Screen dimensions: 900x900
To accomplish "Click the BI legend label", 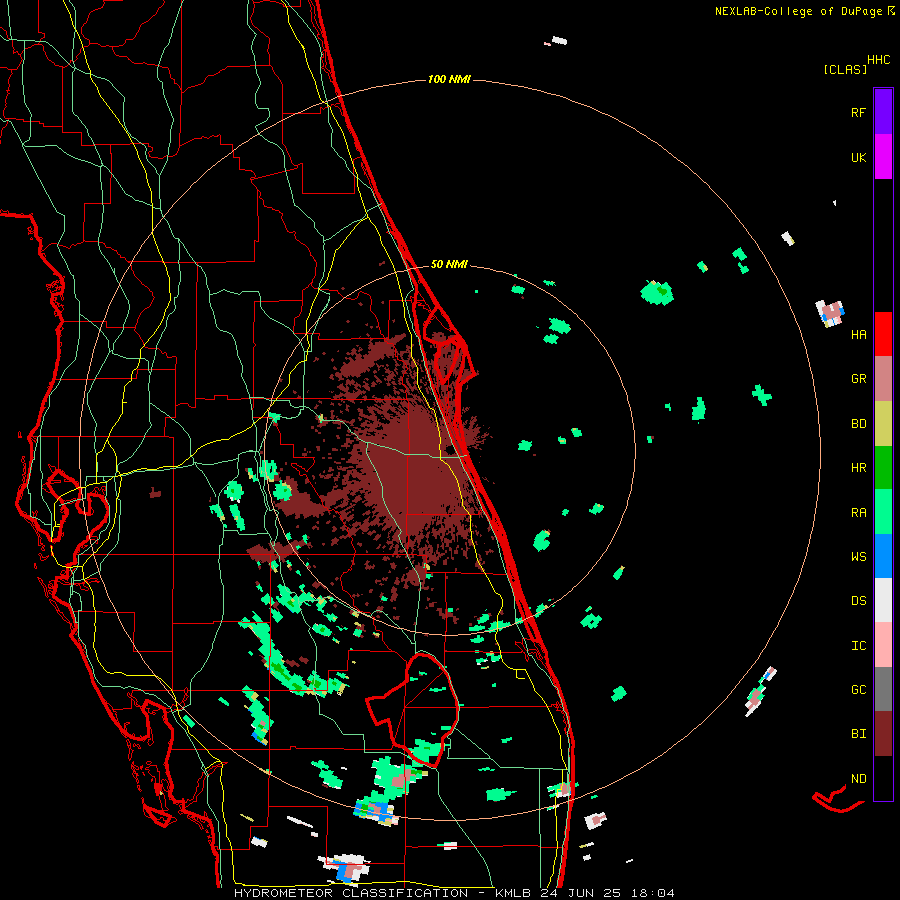I will coord(858,734).
